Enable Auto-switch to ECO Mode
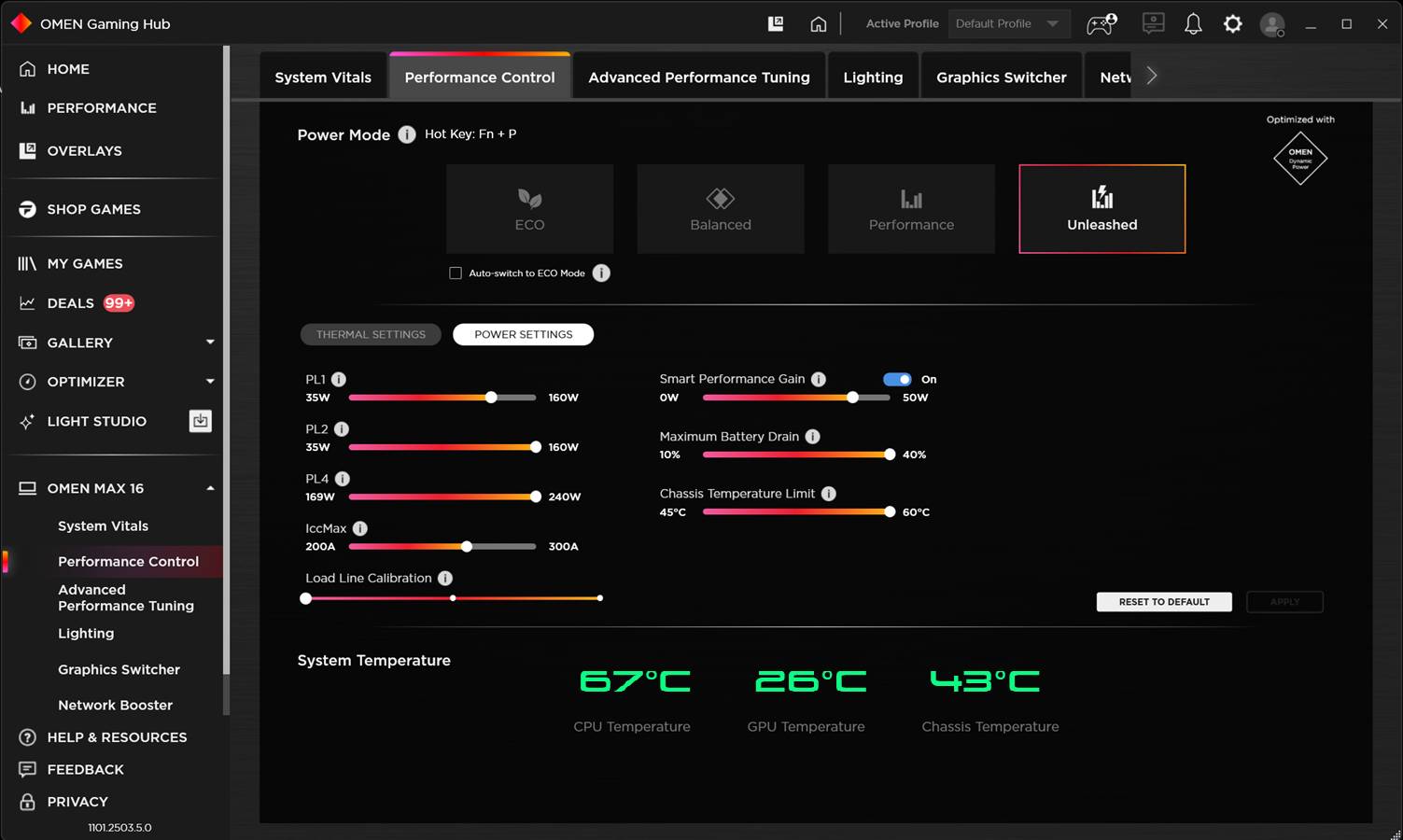This screenshot has width=1403, height=840. click(455, 273)
